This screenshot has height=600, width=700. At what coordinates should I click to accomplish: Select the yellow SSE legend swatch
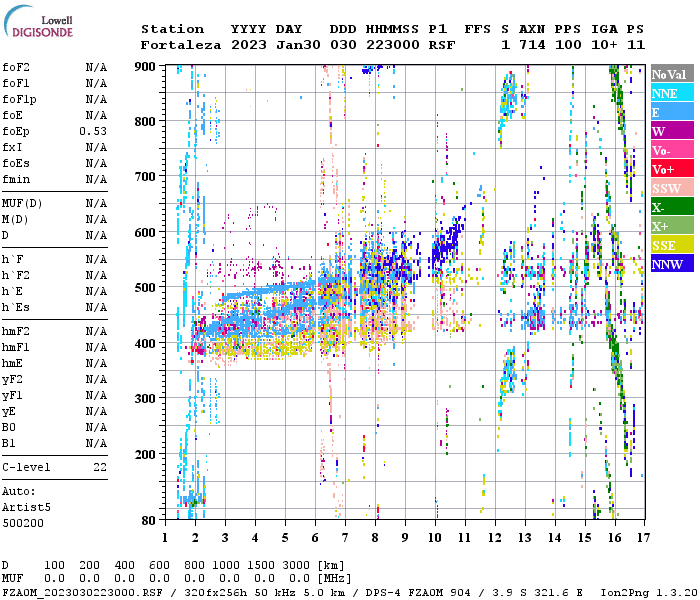(672, 245)
